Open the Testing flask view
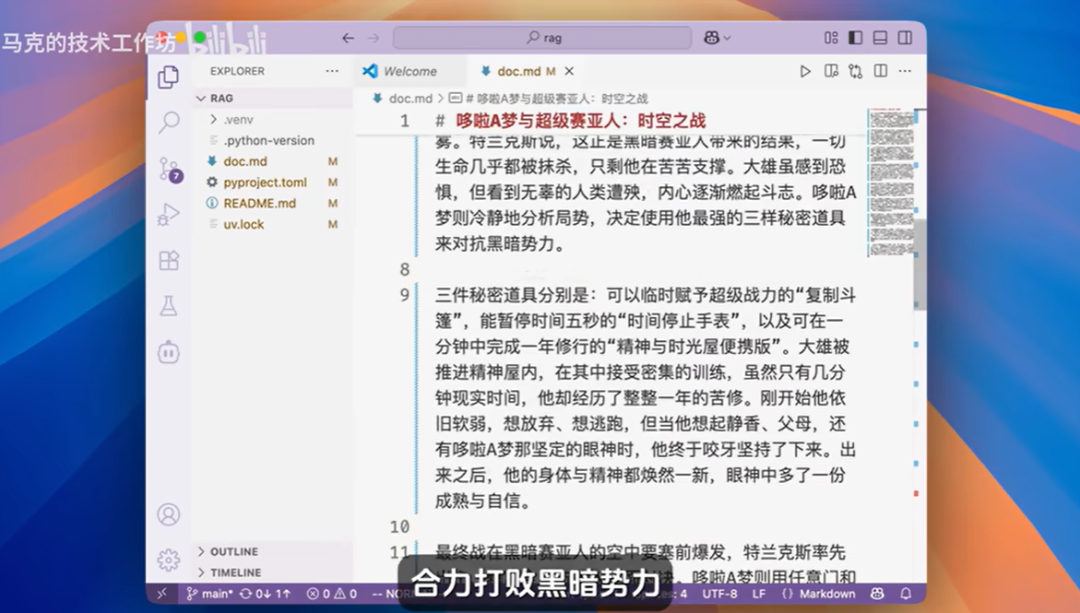This screenshot has width=1080, height=613. tap(169, 306)
